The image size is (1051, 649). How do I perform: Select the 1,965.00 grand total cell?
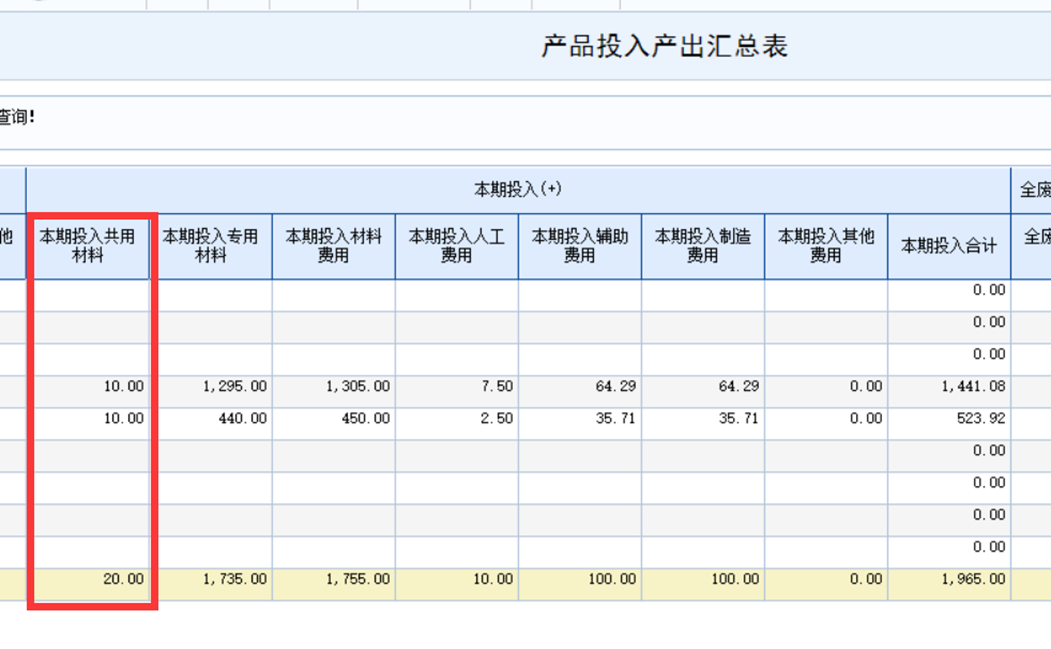[949, 584]
